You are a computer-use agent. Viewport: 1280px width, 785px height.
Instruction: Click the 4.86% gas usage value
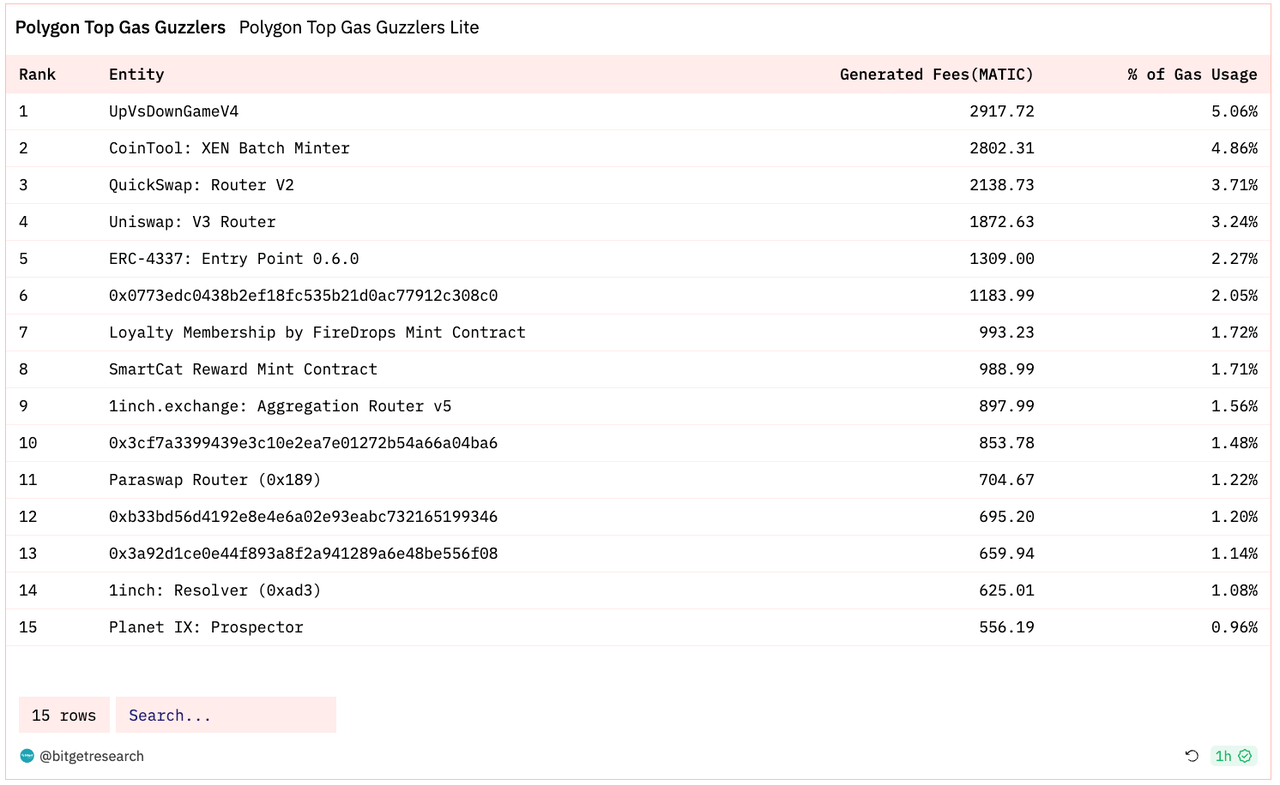click(x=1234, y=148)
